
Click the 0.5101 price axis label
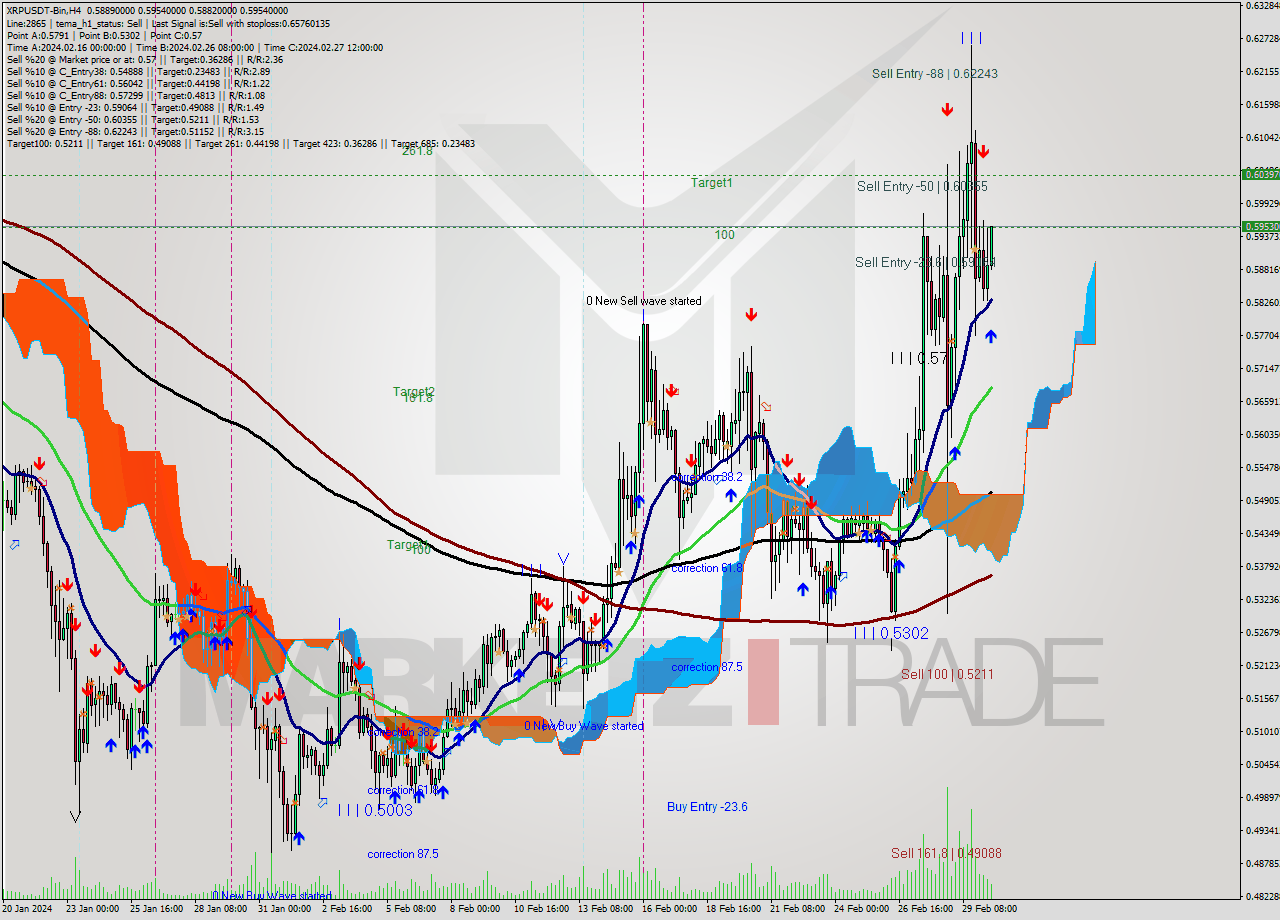tap(1262, 732)
